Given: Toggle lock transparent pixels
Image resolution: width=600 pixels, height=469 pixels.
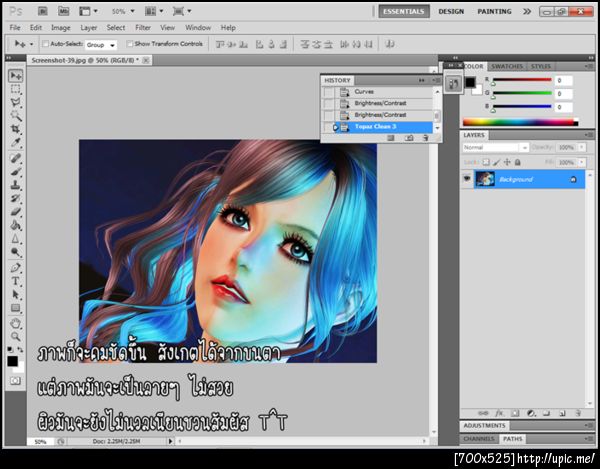Looking at the screenshot, I should click(x=486, y=162).
